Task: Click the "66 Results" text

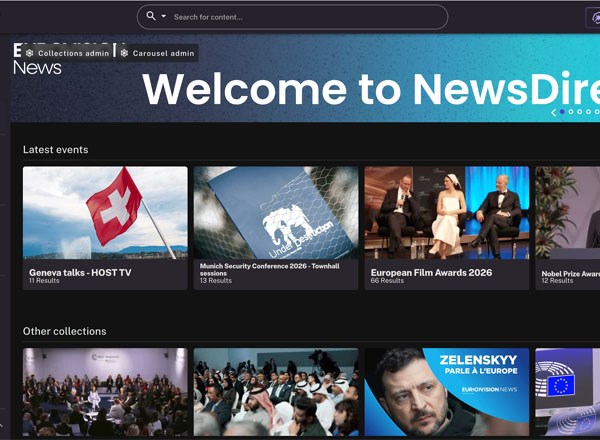Action: pos(387,280)
